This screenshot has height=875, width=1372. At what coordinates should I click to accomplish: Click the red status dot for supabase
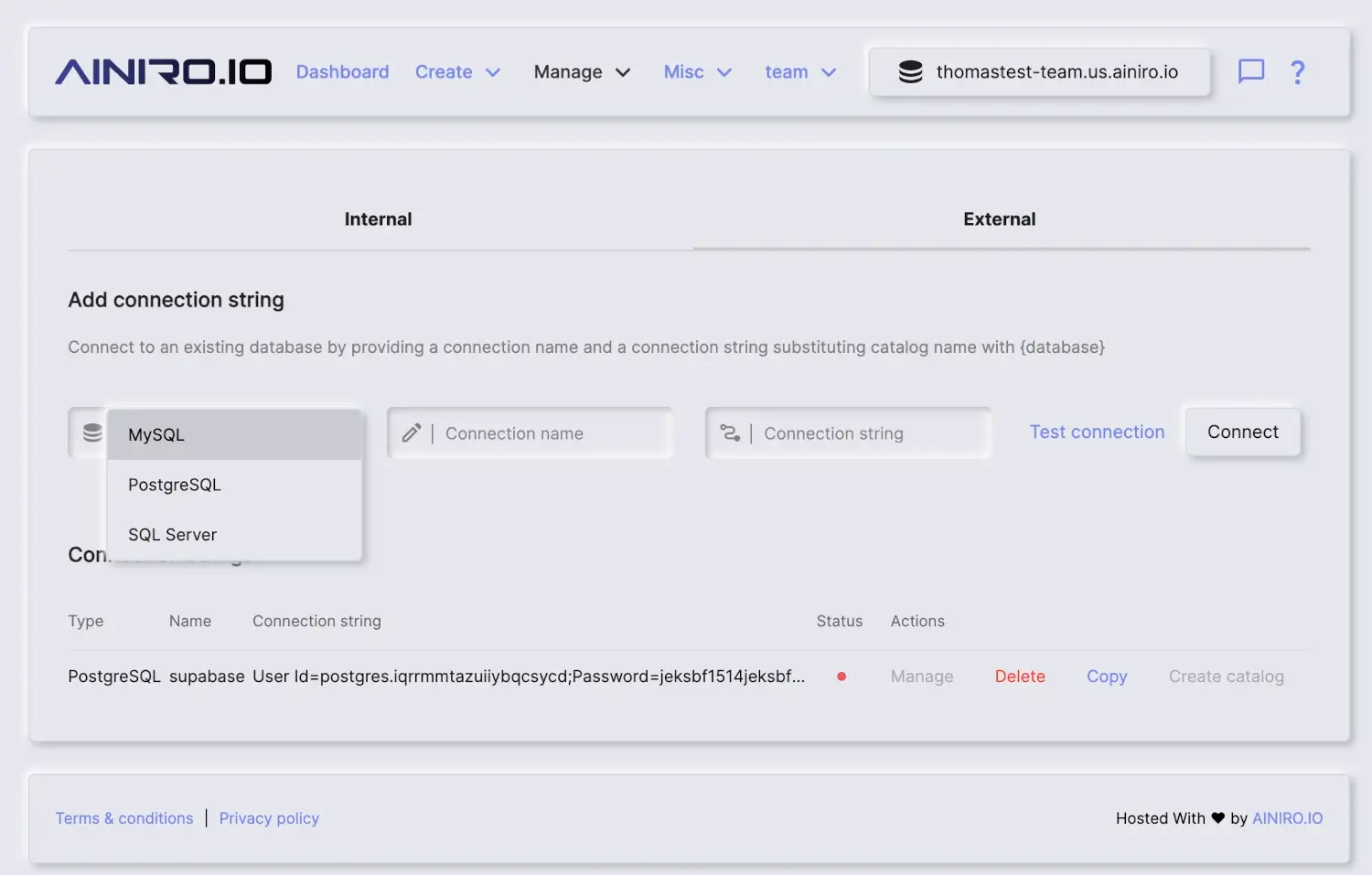pyautogui.click(x=841, y=677)
